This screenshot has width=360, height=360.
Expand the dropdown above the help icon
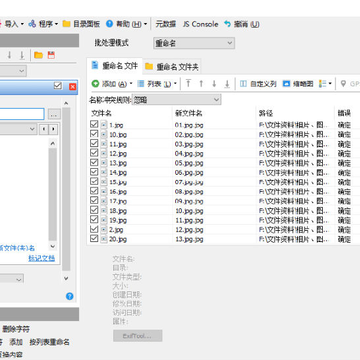[12, 279]
